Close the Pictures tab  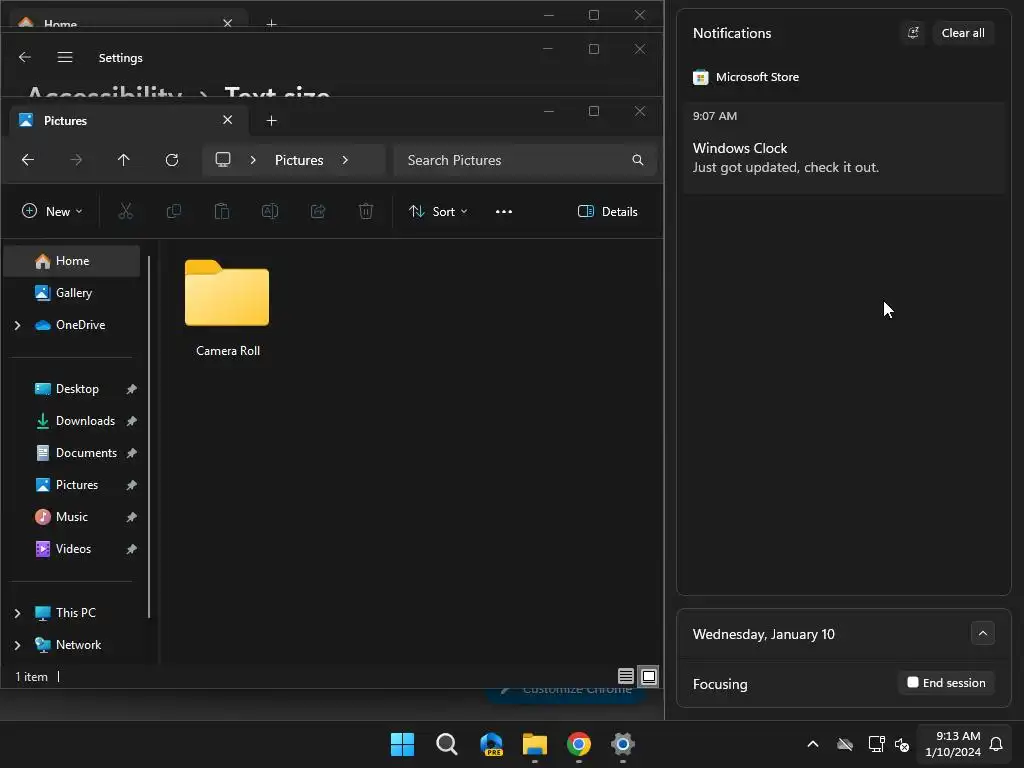[227, 120]
